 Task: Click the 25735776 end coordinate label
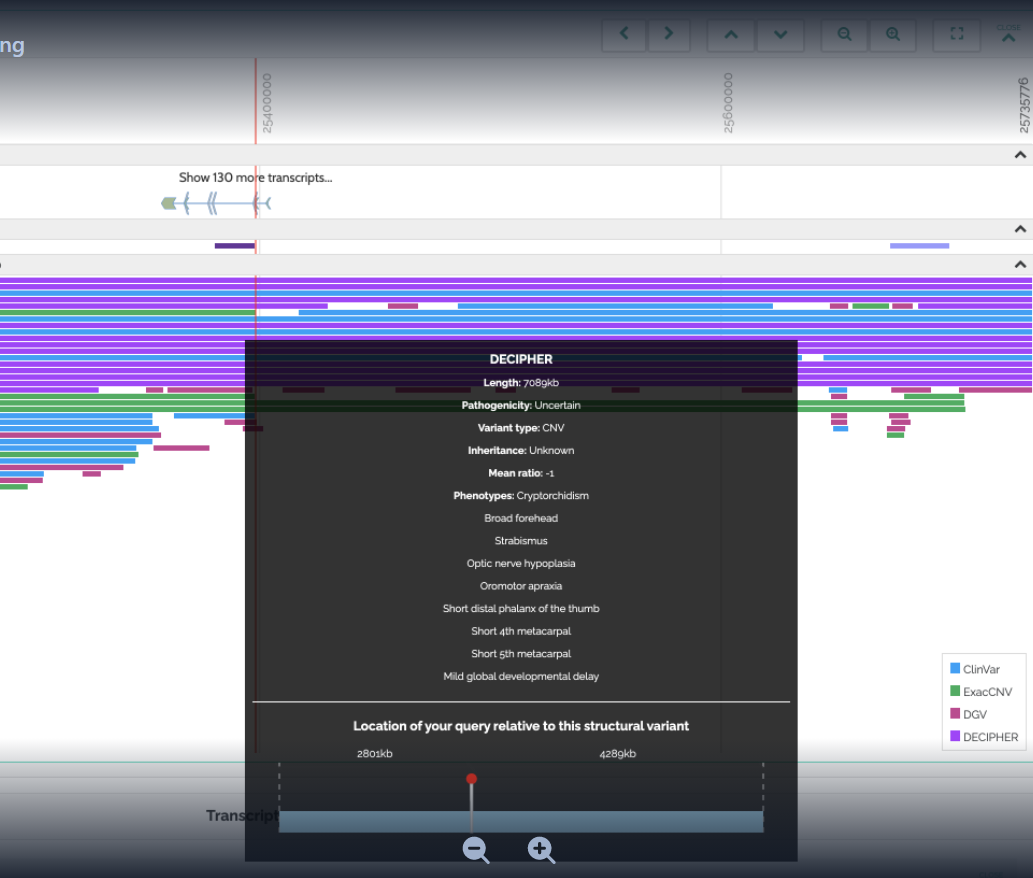click(x=1023, y=105)
